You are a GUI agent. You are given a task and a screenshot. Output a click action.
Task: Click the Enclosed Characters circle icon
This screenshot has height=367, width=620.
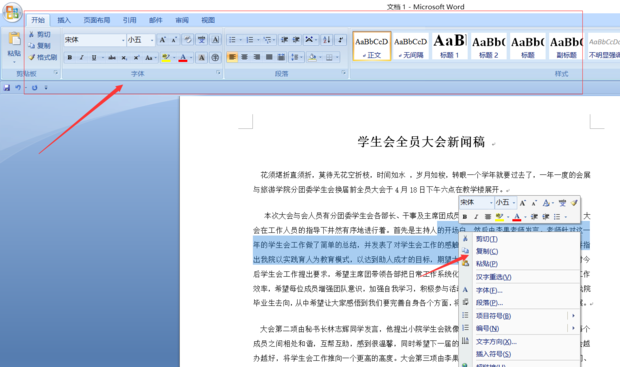[215, 58]
